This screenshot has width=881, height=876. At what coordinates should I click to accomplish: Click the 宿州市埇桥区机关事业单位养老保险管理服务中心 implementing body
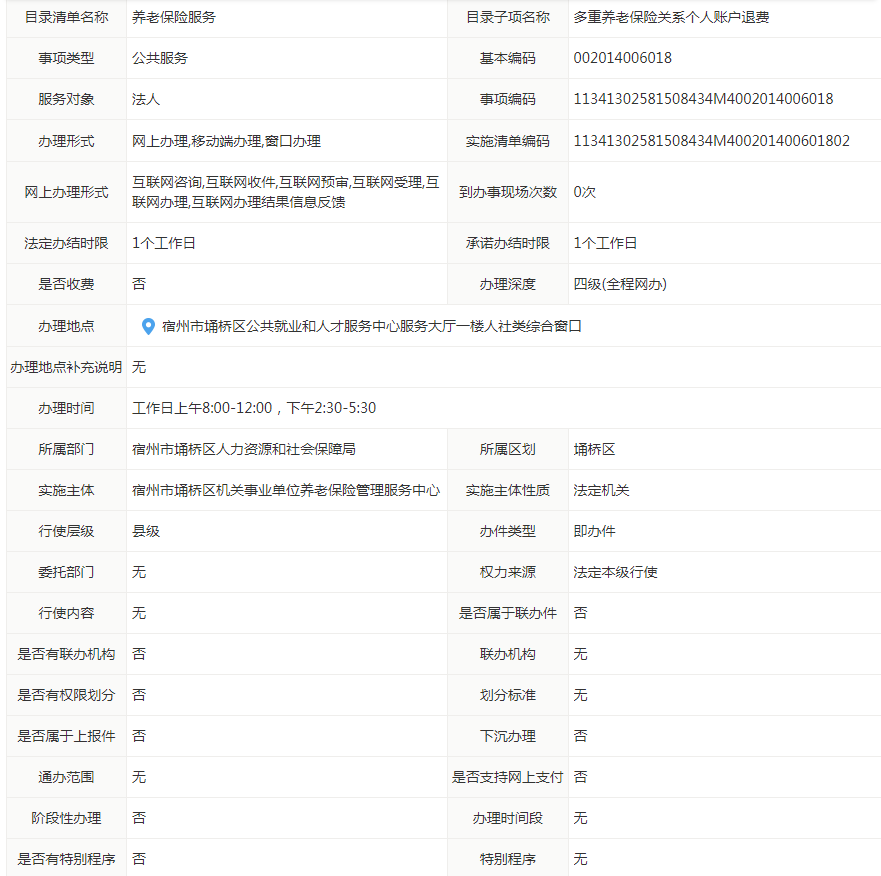click(x=286, y=490)
